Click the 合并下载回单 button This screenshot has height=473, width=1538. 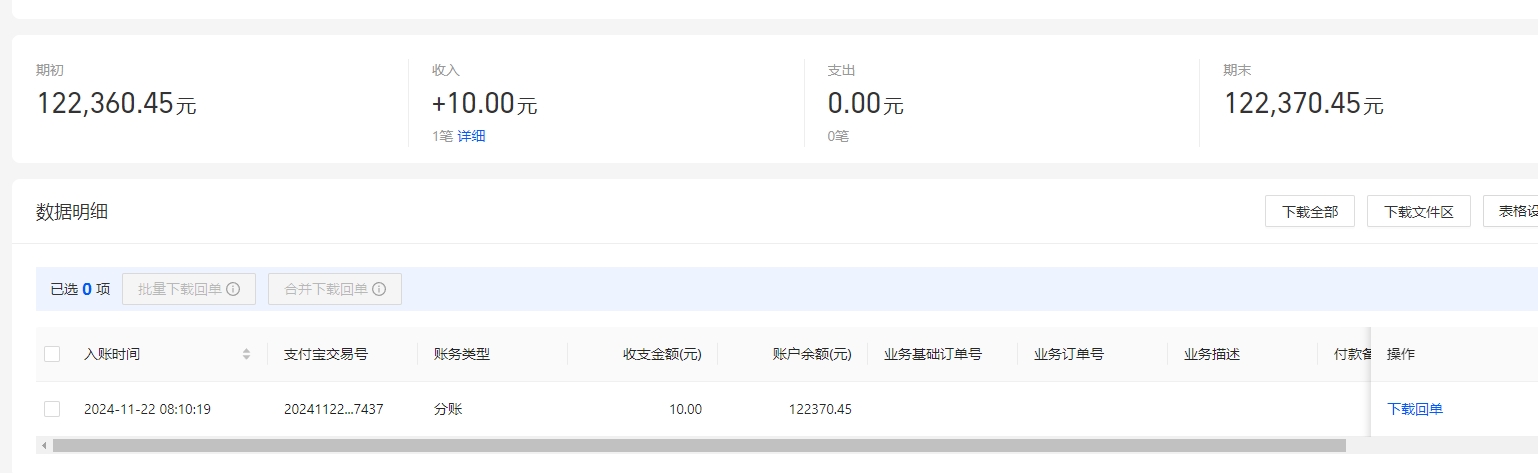click(335, 289)
